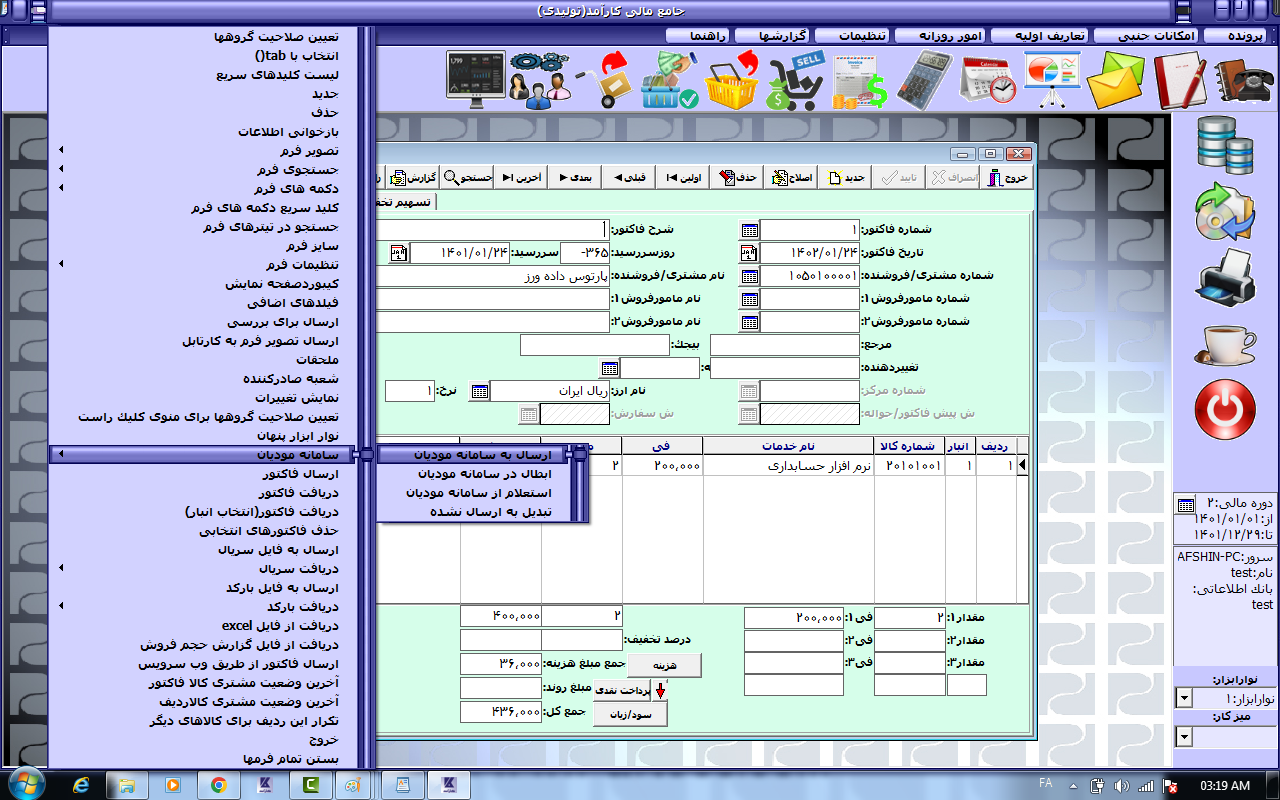Screen dimensions: 1280x800
Task: Open the yellow envelopes mail icon
Action: [x=1115, y=80]
